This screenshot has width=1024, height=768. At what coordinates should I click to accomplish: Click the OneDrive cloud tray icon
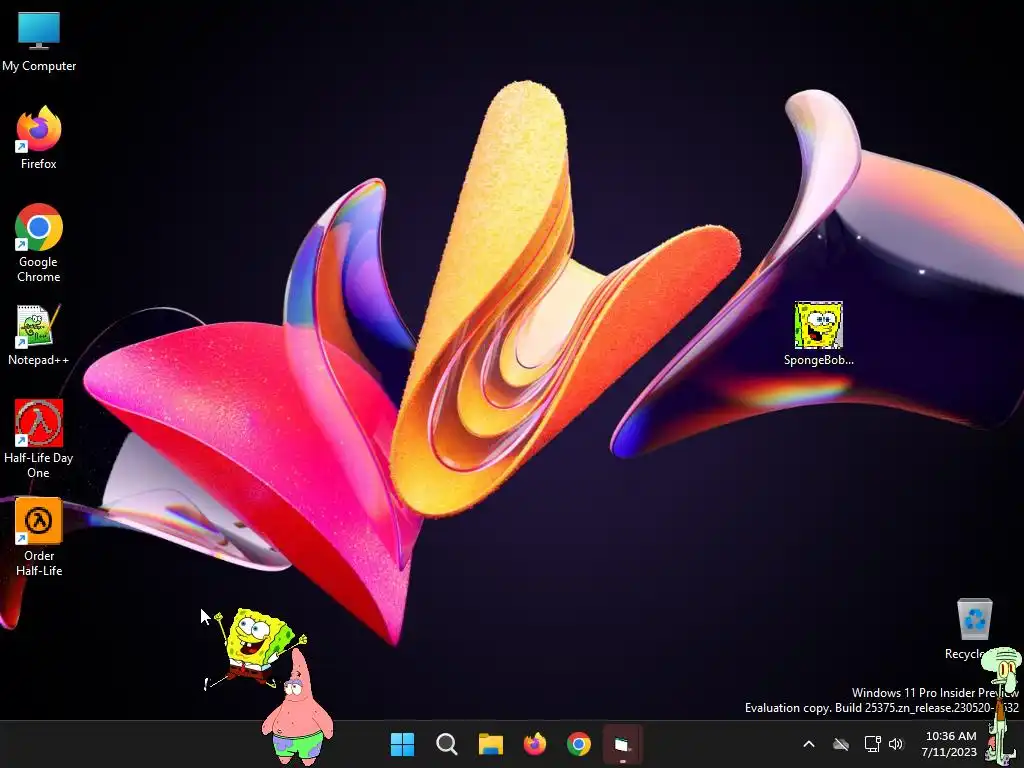pyautogui.click(x=841, y=744)
